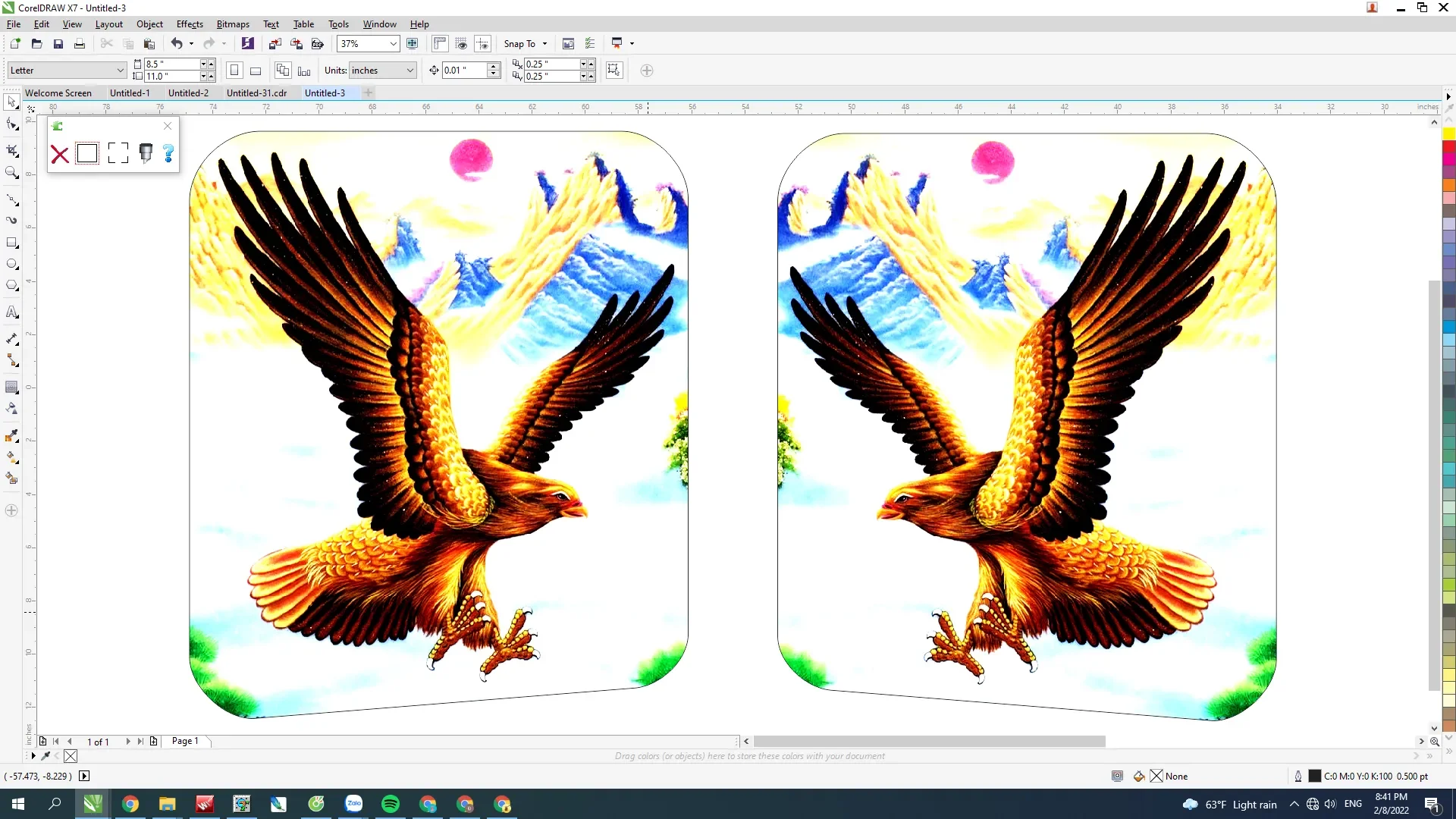Viewport: 1456px width, 819px height.
Task: Select the Color Eyedropper tool
Action: click(11, 435)
